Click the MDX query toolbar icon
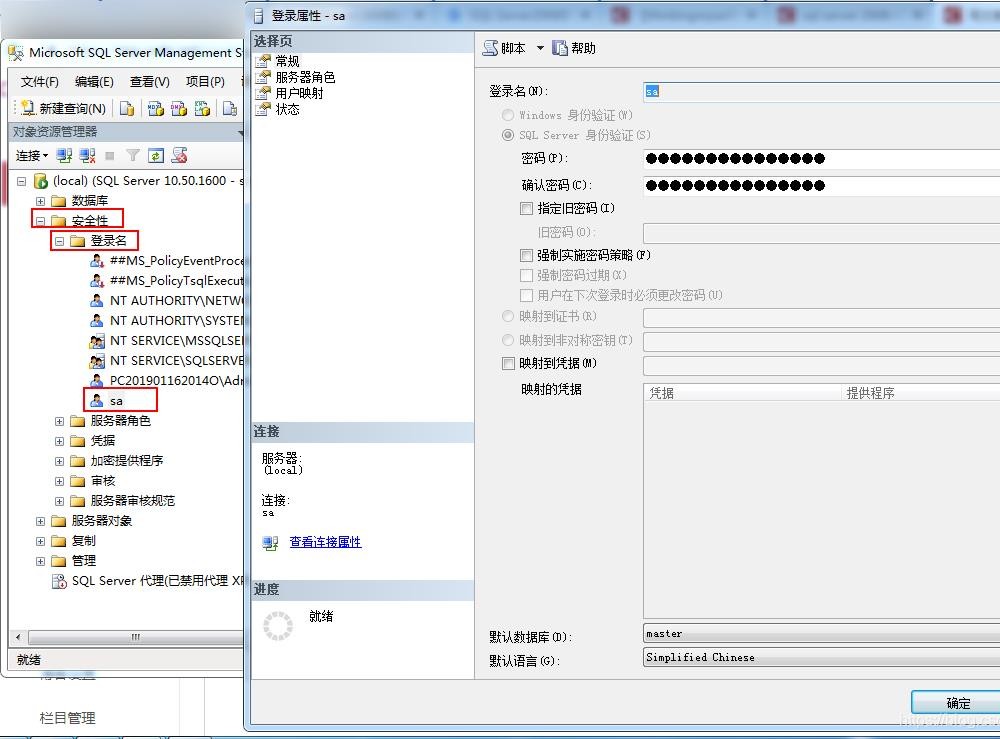Image resolution: width=1000 pixels, height=739 pixels. pyautogui.click(x=155, y=108)
